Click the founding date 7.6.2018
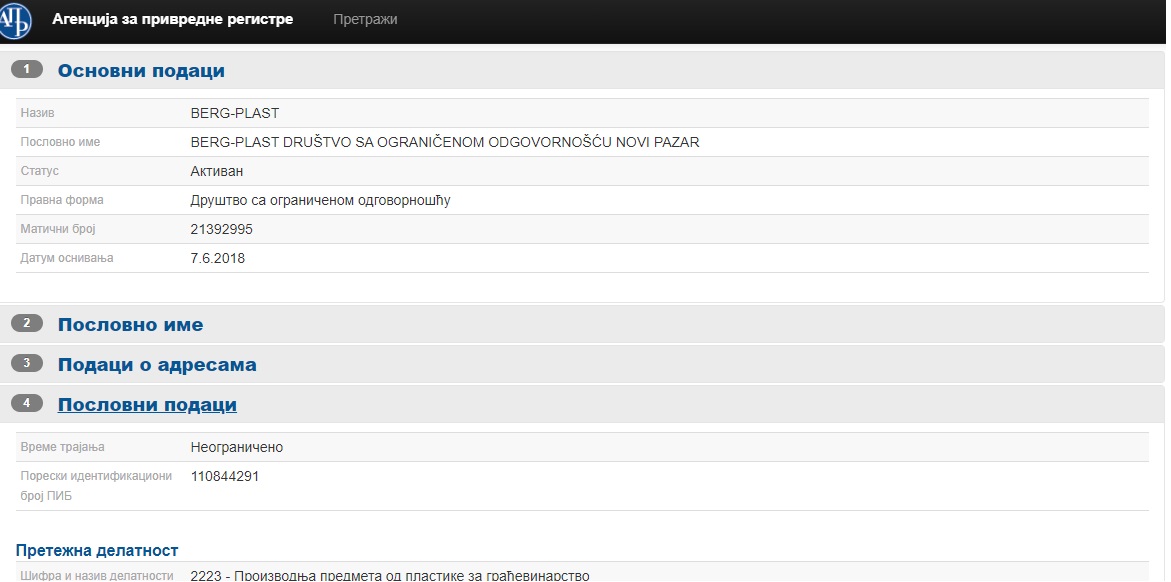Viewport: 1171px width, 582px height. tap(218, 258)
